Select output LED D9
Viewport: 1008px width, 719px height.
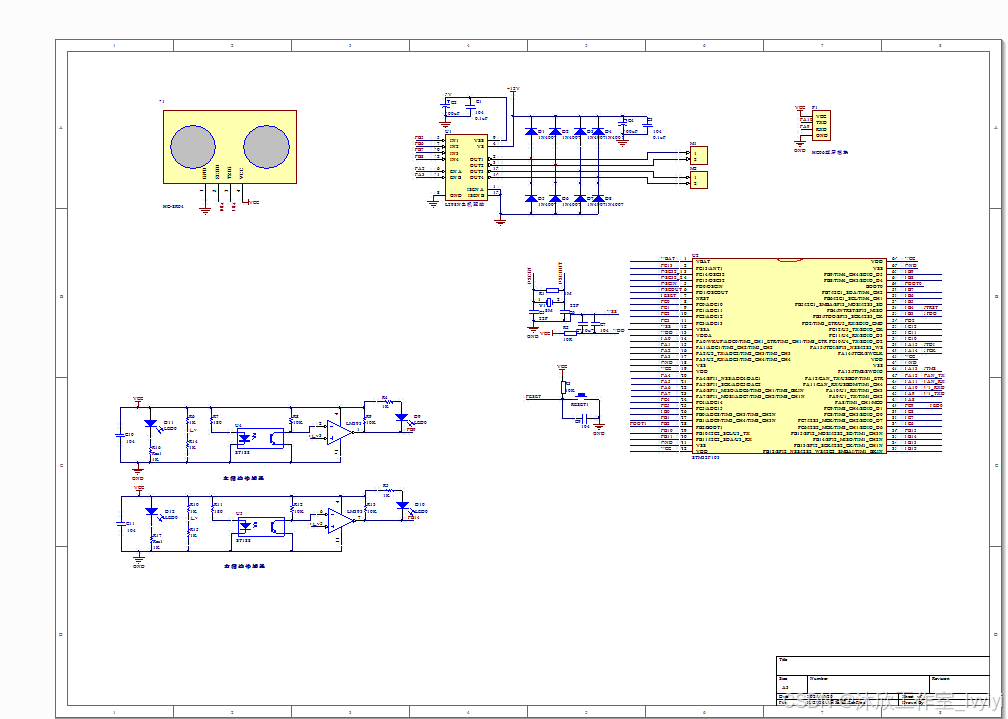[401, 418]
